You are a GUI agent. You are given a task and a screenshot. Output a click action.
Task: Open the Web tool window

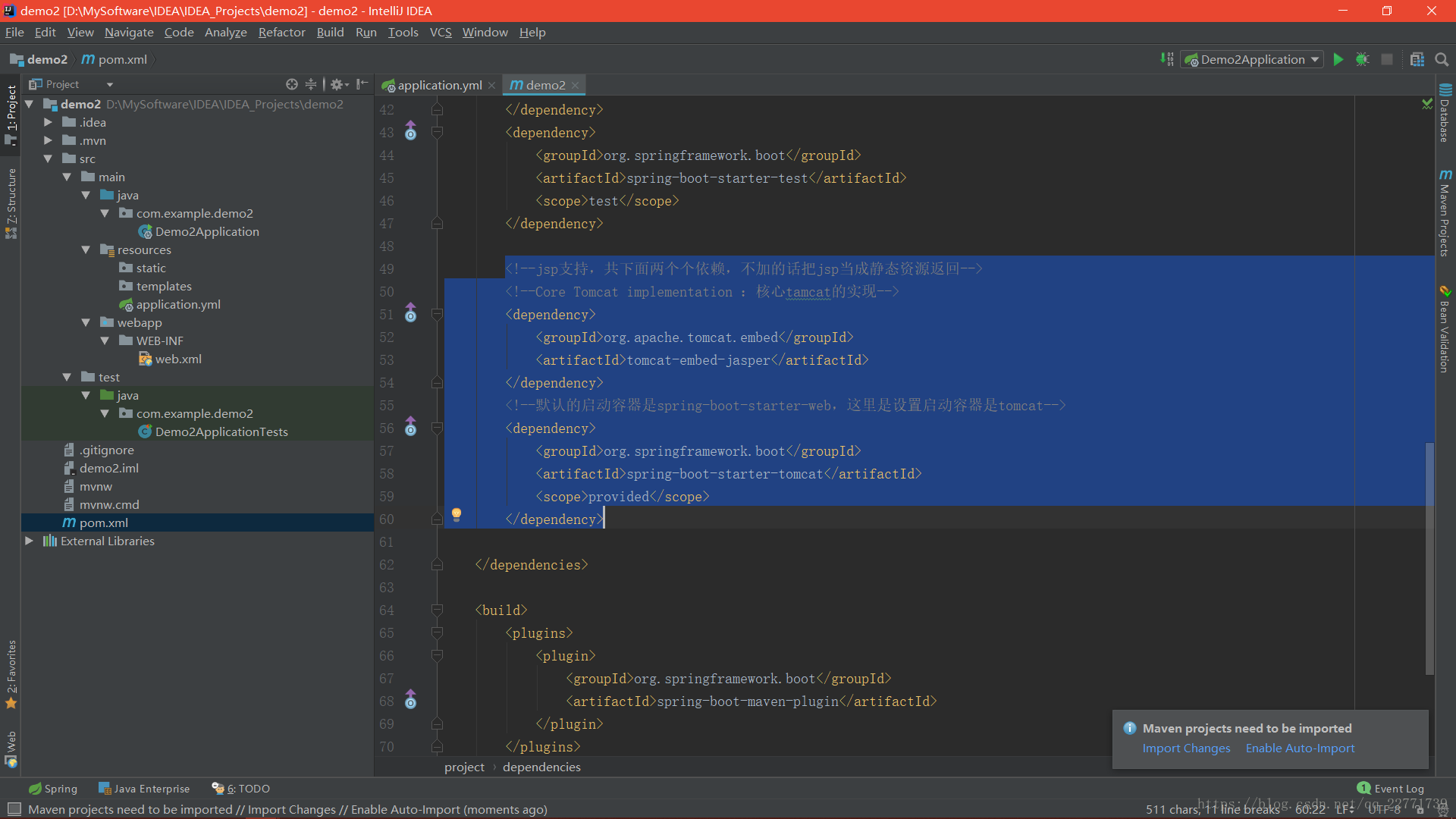tap(11, 749)
